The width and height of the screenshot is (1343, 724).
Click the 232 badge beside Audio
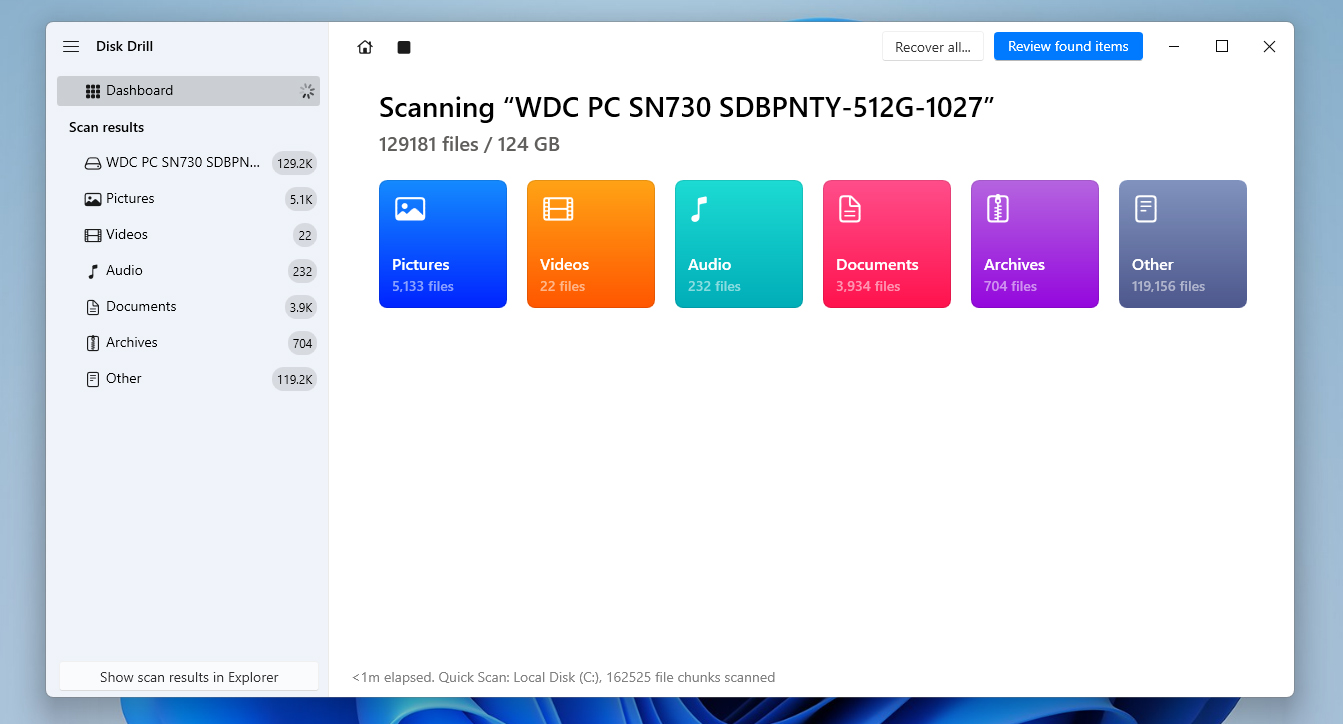(303, 271)
